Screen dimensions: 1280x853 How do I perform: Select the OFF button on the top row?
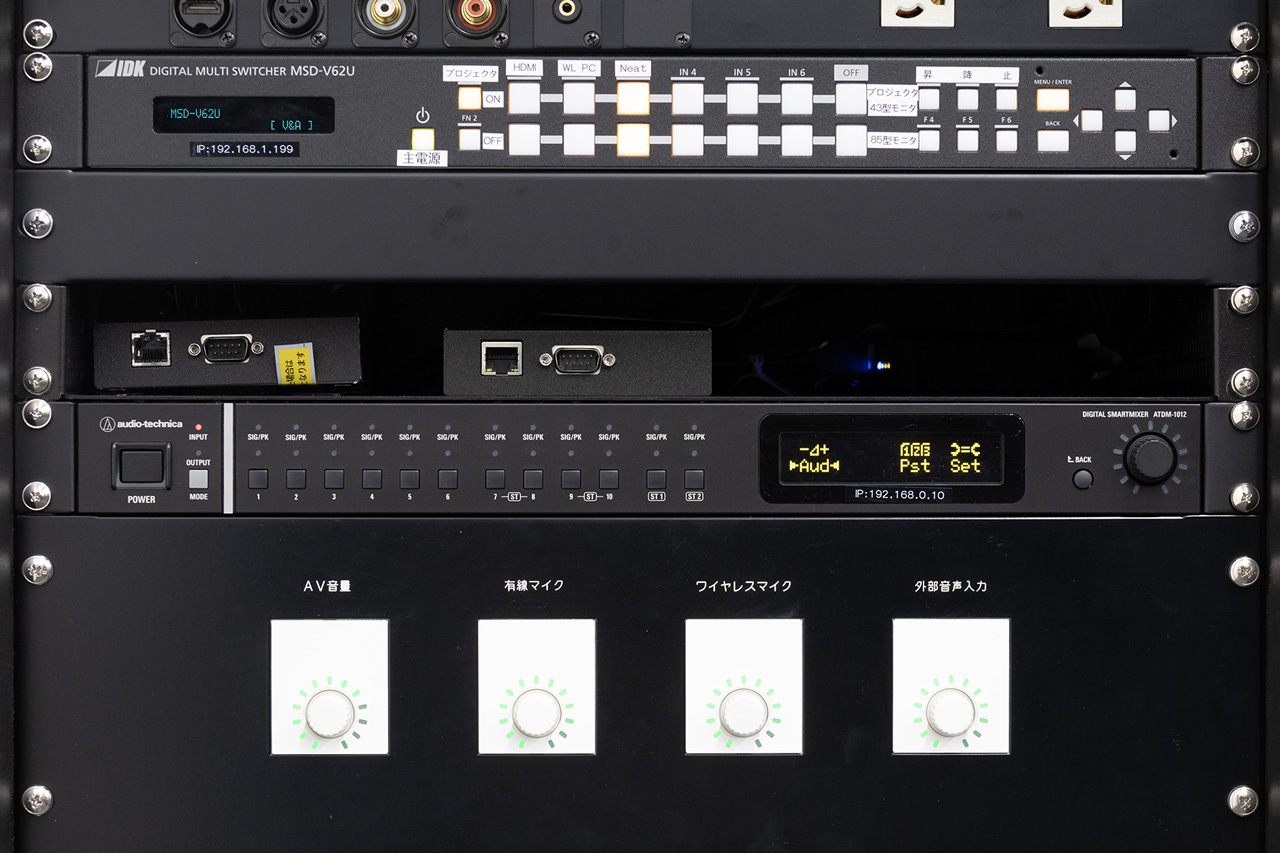(x=851, y=98)
